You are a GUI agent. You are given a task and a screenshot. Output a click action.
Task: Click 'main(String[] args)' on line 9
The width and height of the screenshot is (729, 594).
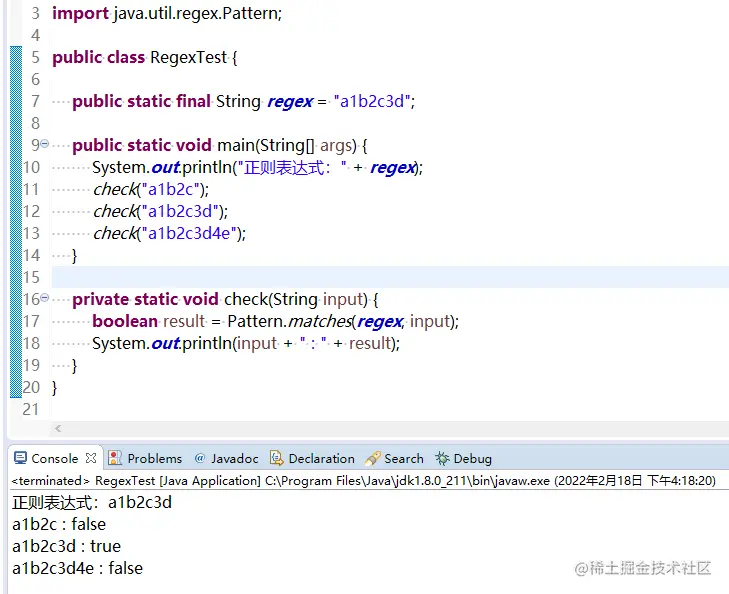(x=287, y=145)
